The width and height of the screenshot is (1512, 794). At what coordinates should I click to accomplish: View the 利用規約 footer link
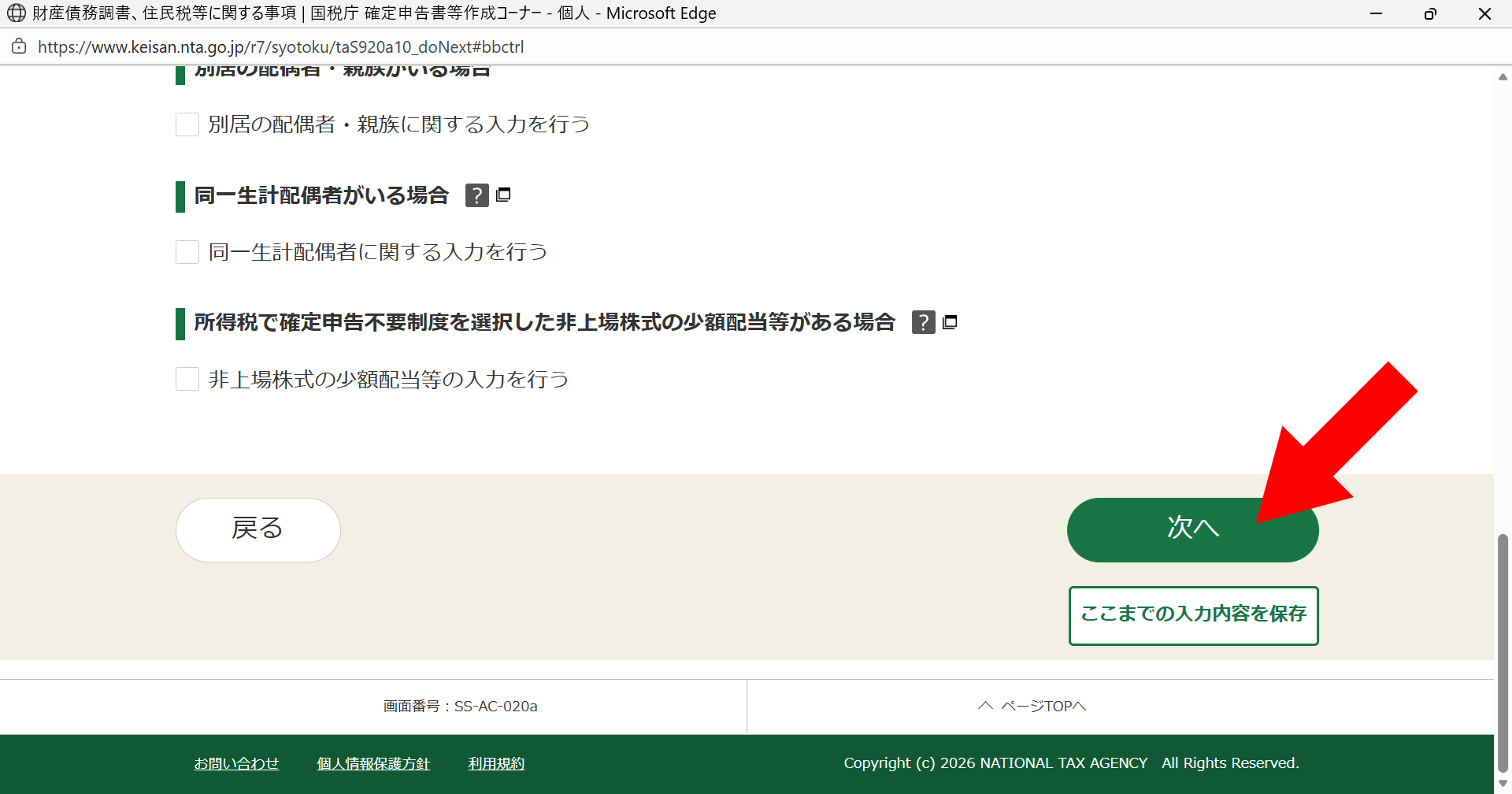point(496,763)
